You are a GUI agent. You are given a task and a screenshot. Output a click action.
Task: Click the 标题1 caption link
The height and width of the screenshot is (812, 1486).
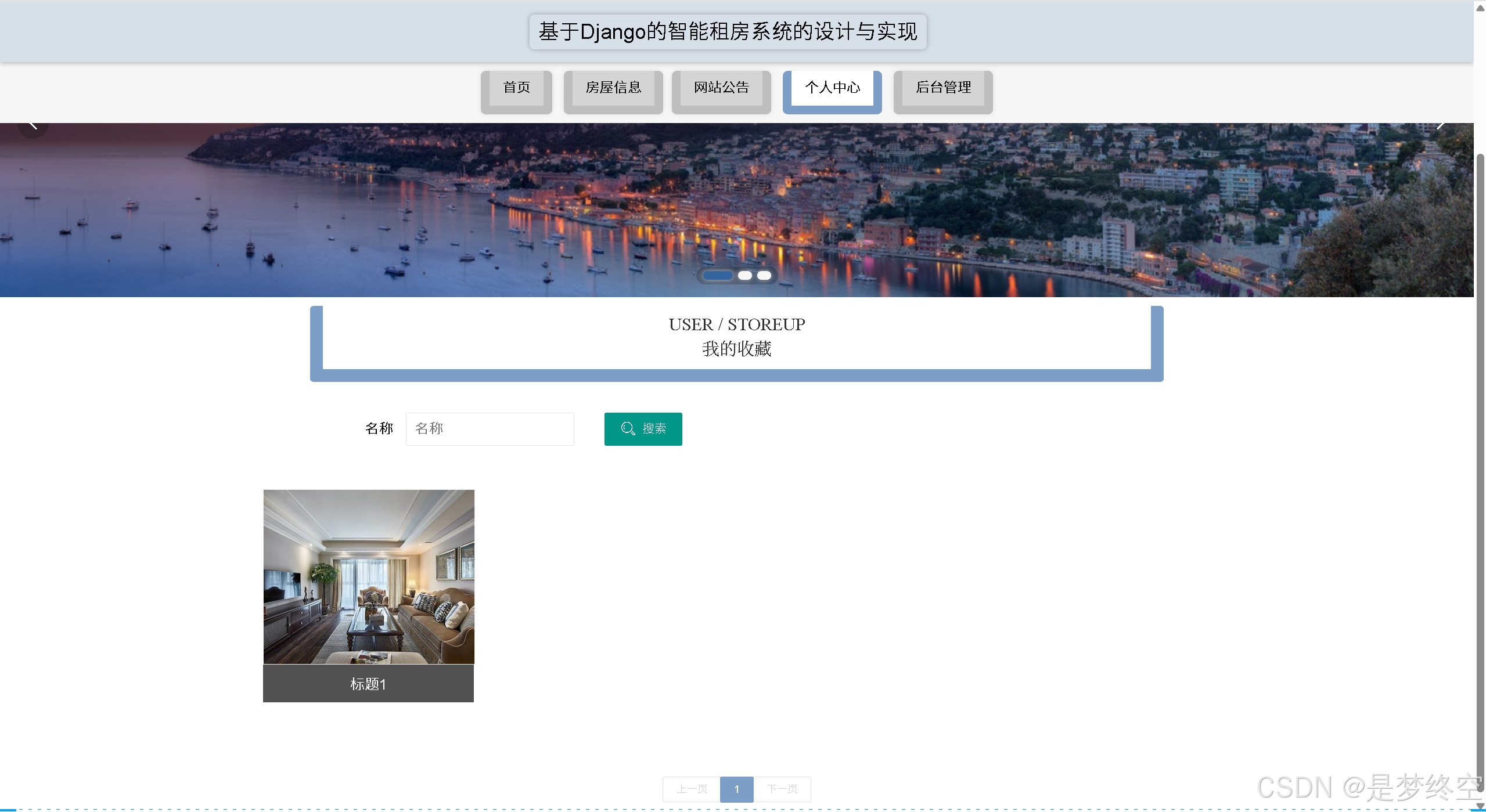368,684
